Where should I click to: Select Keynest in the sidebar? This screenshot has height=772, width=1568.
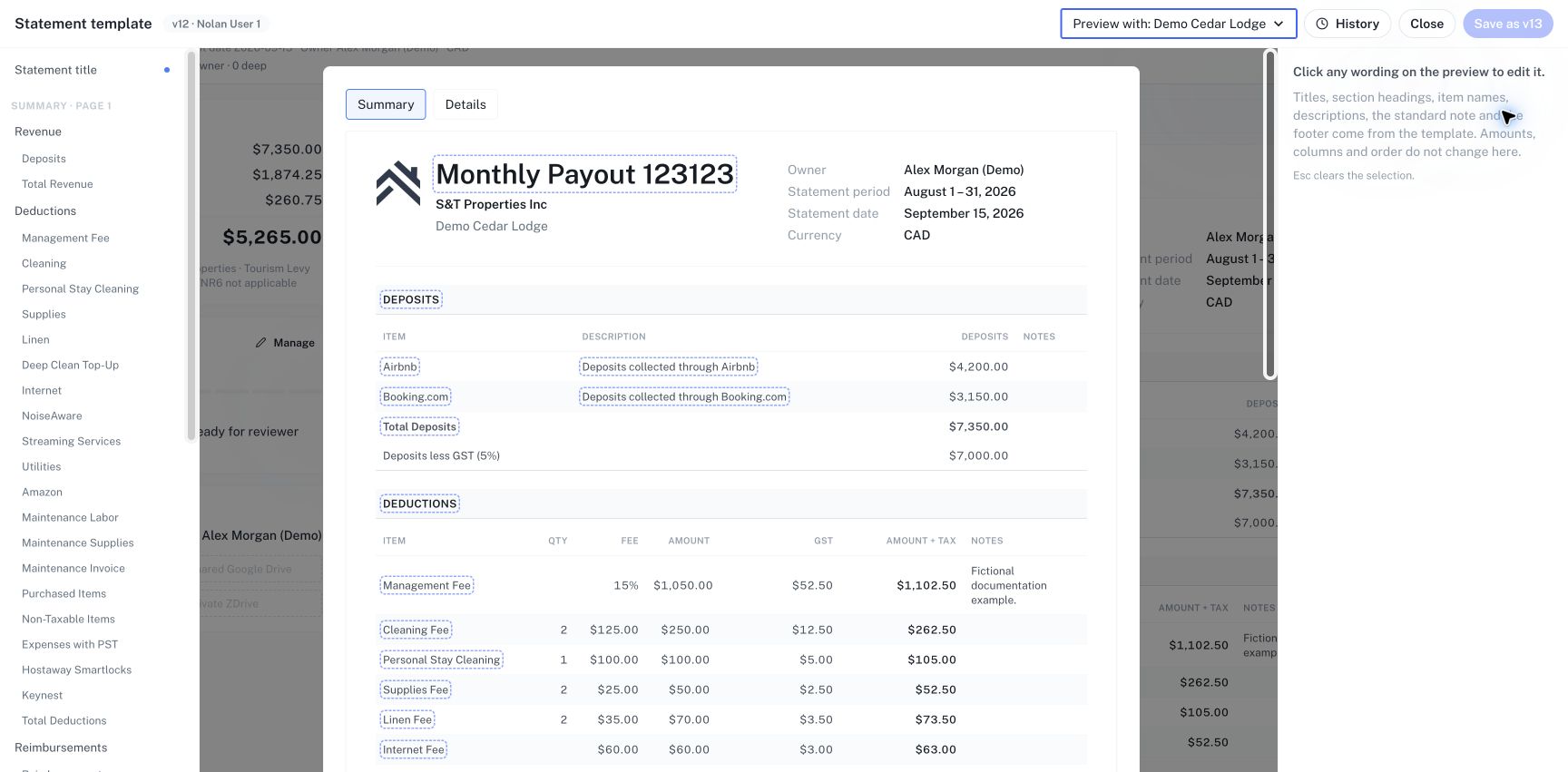click(x=42, y=696)
